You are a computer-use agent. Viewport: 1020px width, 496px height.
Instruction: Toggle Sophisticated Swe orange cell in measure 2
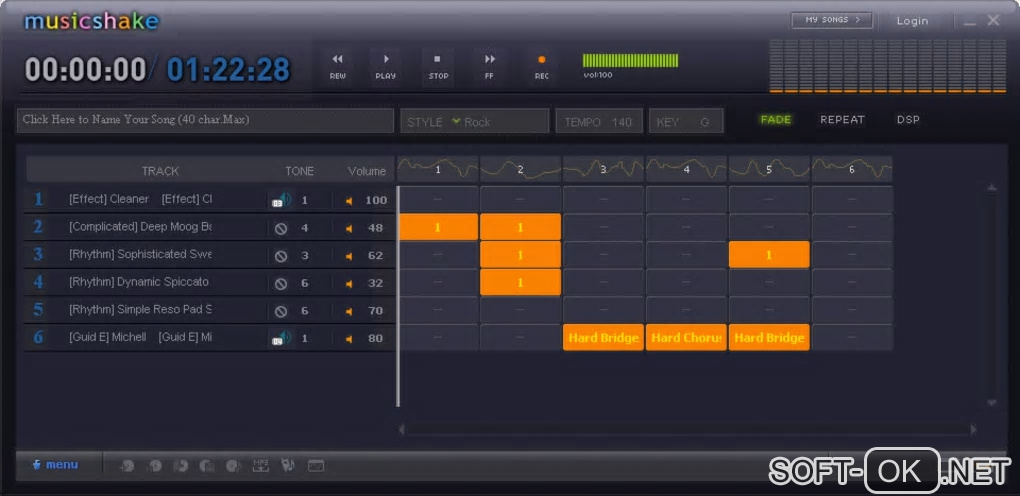pyautogui.click(x=520, y=255)
